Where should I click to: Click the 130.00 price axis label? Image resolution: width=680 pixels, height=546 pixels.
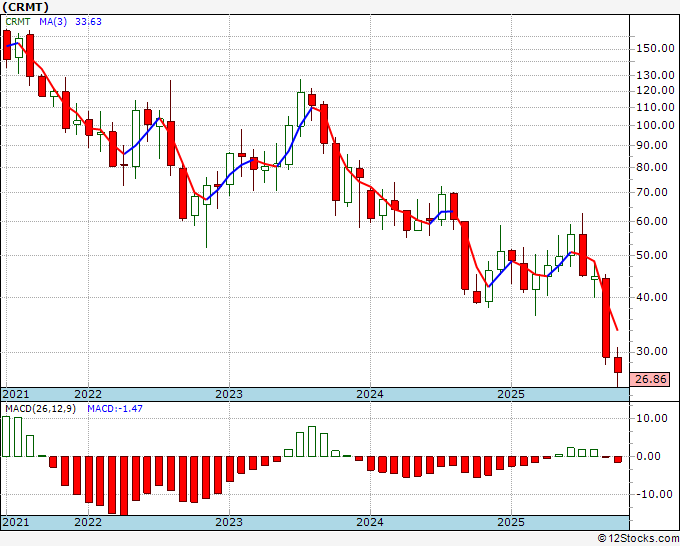[655, 75]
